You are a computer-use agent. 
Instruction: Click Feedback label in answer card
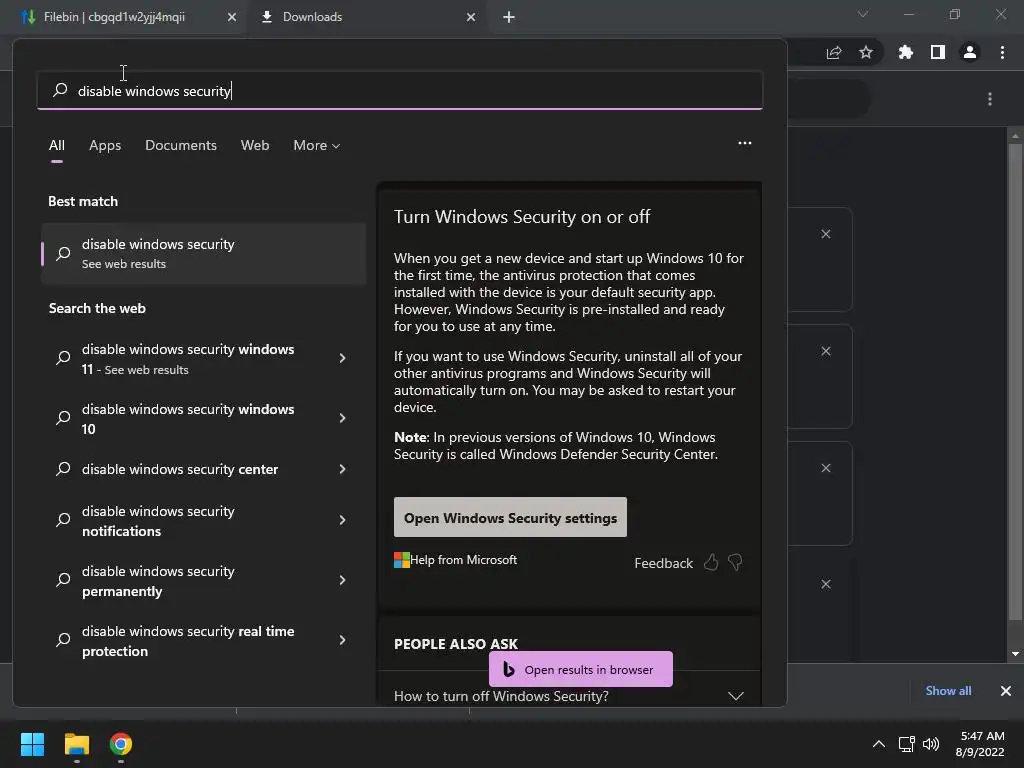click(x=663, y=563)
